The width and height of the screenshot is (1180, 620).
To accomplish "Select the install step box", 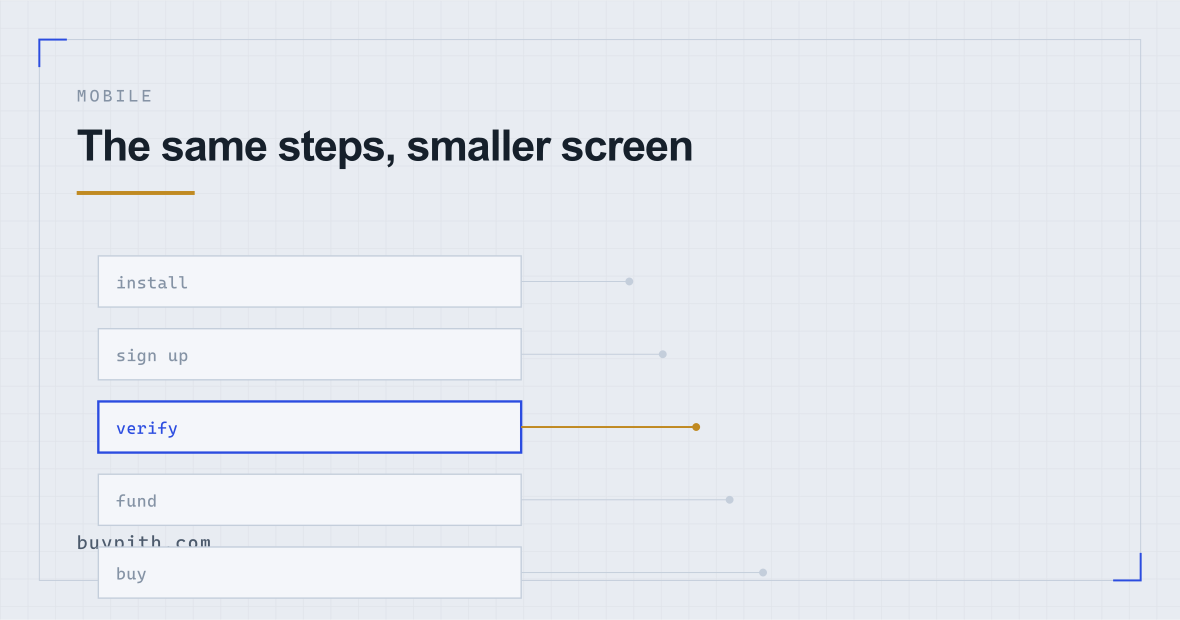I will [309, 281].
